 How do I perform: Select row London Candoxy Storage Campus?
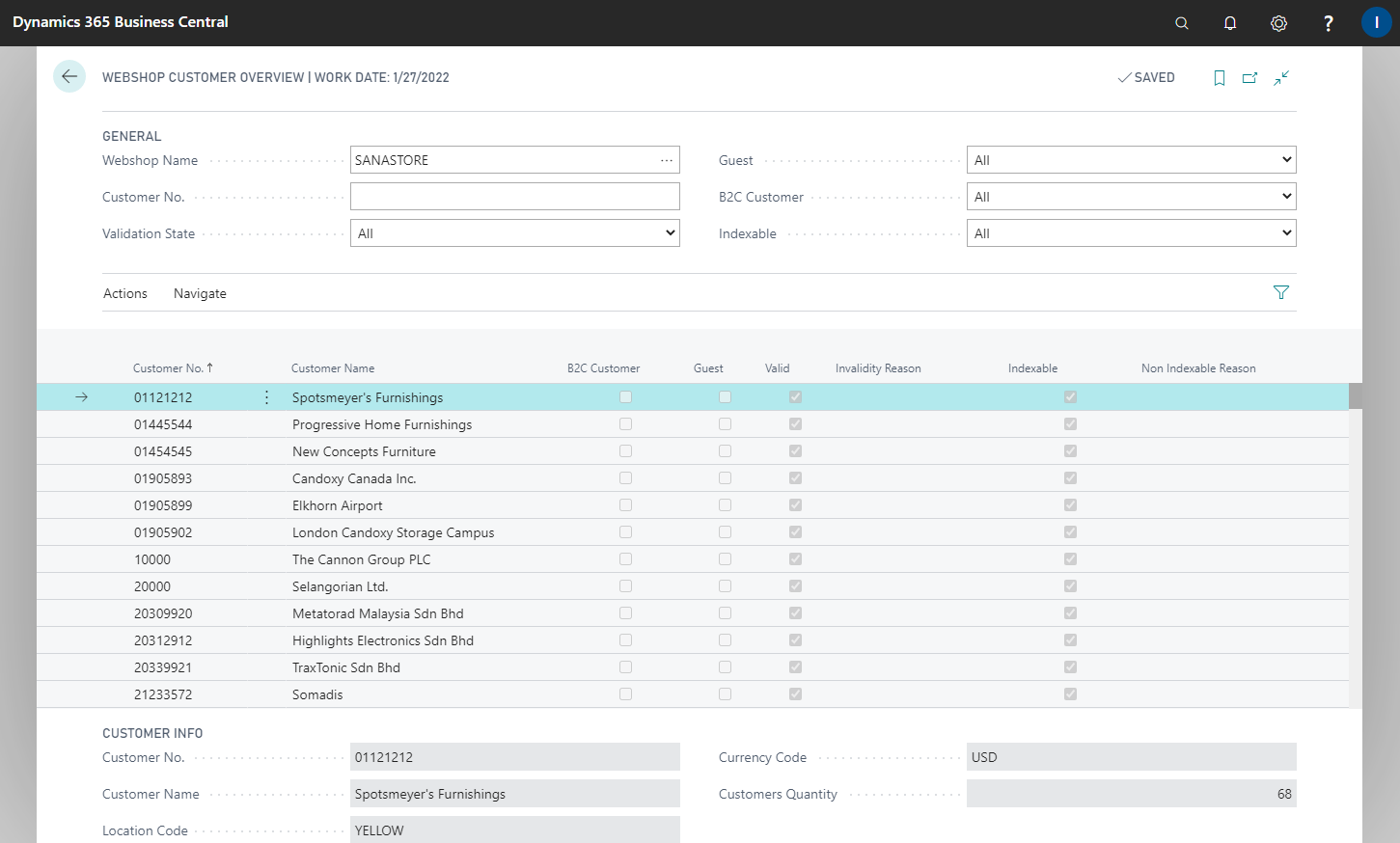pos(693,532)
